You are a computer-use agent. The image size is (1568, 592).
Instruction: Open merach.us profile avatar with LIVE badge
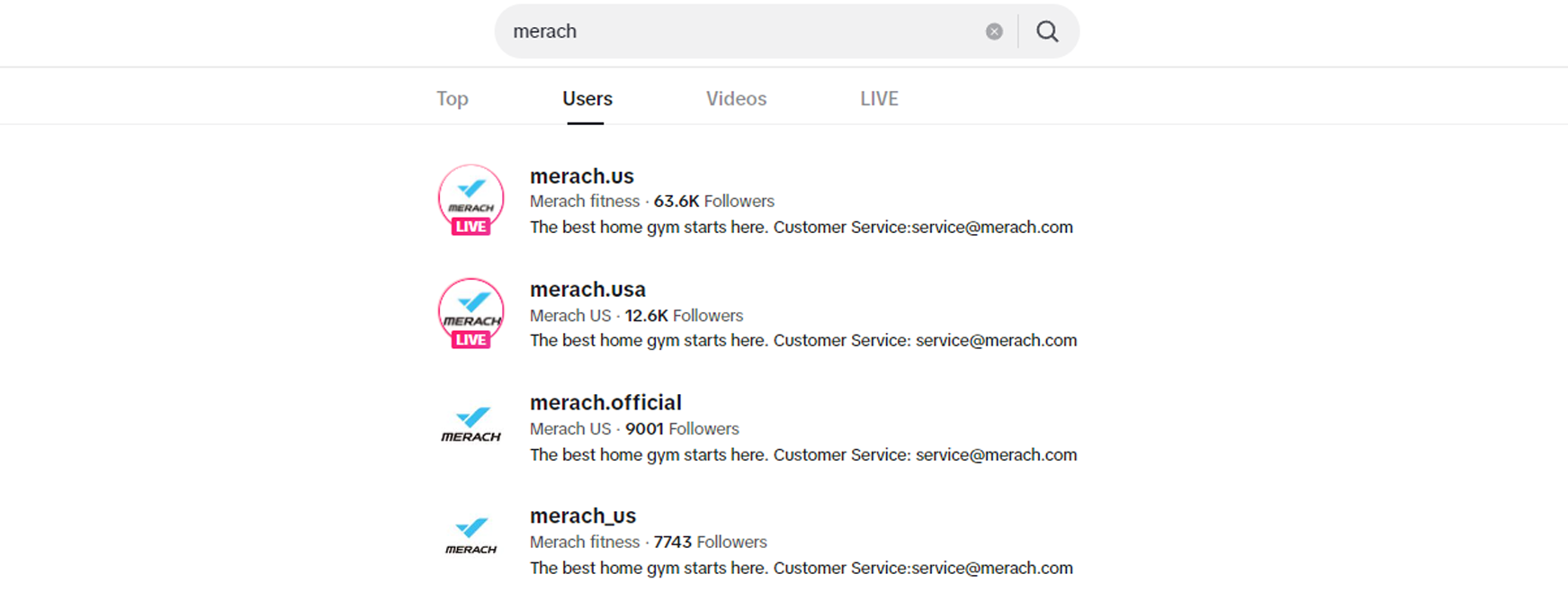coord(470,194)
